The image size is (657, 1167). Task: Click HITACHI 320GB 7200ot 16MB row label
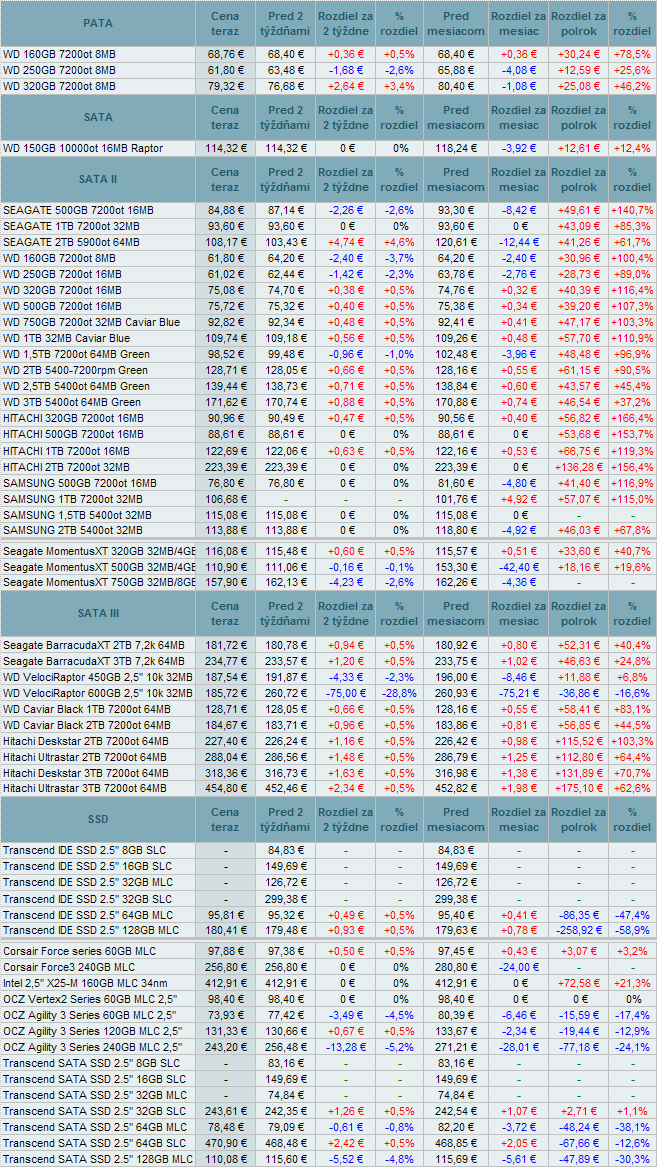click(74, 418)
